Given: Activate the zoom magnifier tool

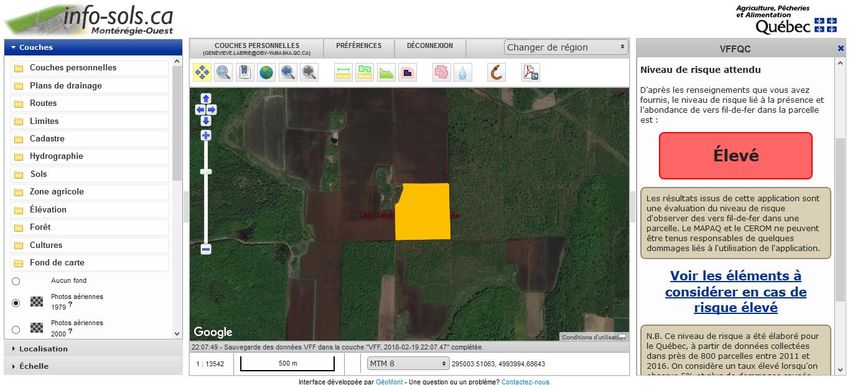Looking at the screenshot, I should coord(223,72).
